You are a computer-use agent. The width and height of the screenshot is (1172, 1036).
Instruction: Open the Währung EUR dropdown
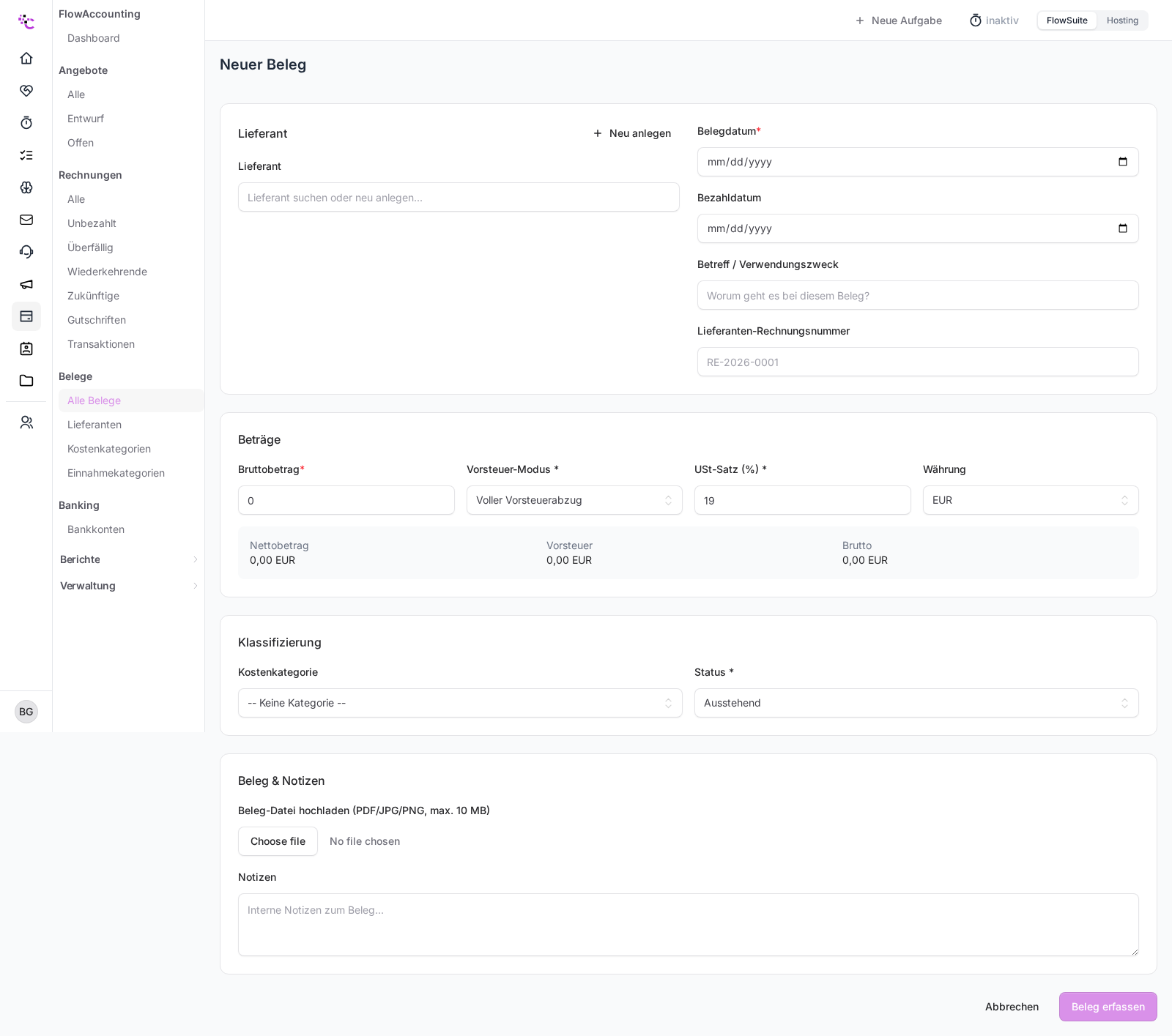1031,500
